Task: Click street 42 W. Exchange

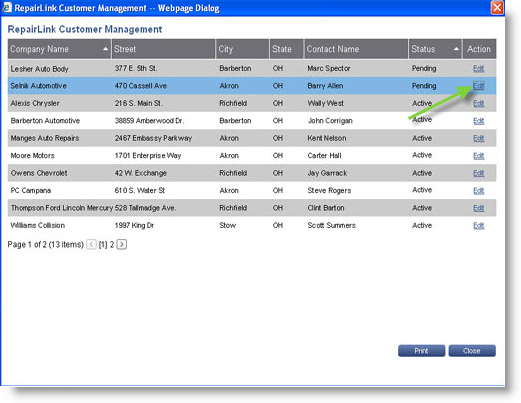Action: pyautogui.click(x=141, y=173)
